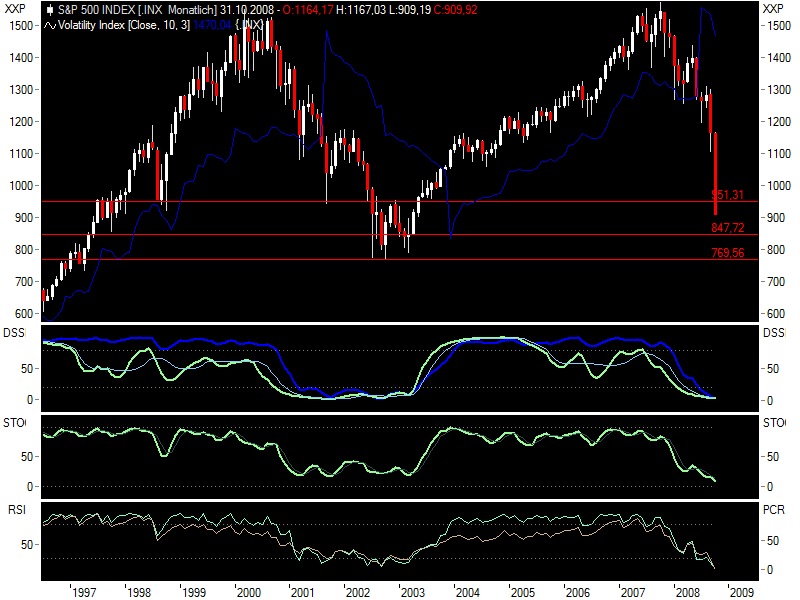
Task: Click the STO label on right side
Action: (774, 422)
